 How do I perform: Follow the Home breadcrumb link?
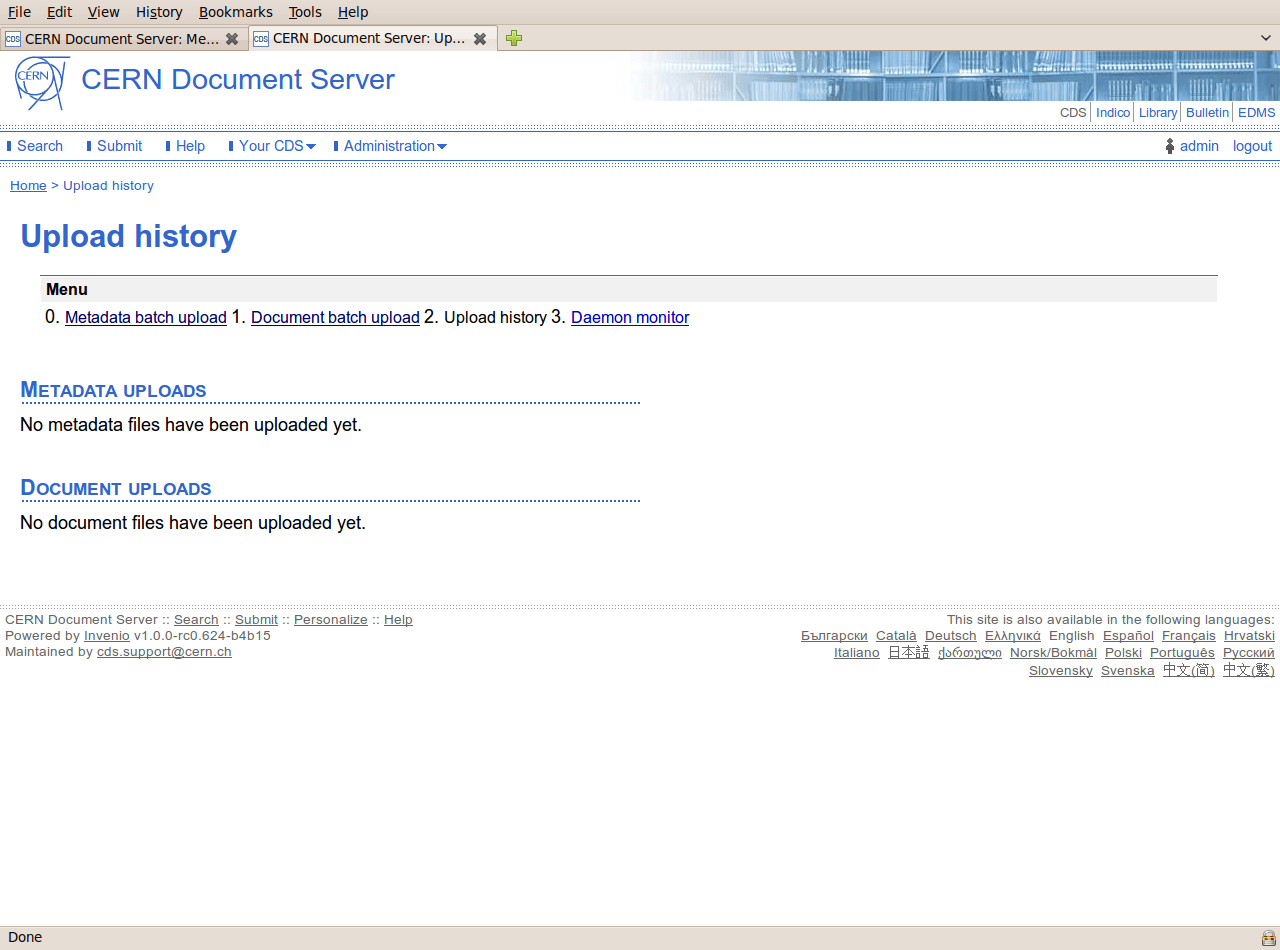28,186
